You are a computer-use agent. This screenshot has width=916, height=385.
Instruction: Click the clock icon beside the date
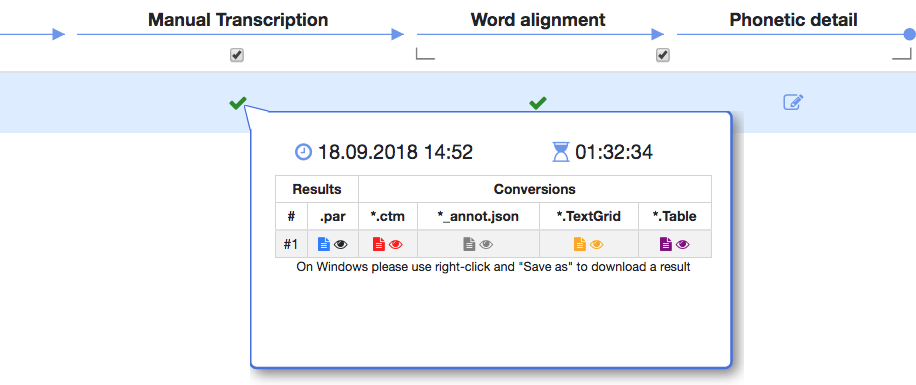[x=303, y=152]
